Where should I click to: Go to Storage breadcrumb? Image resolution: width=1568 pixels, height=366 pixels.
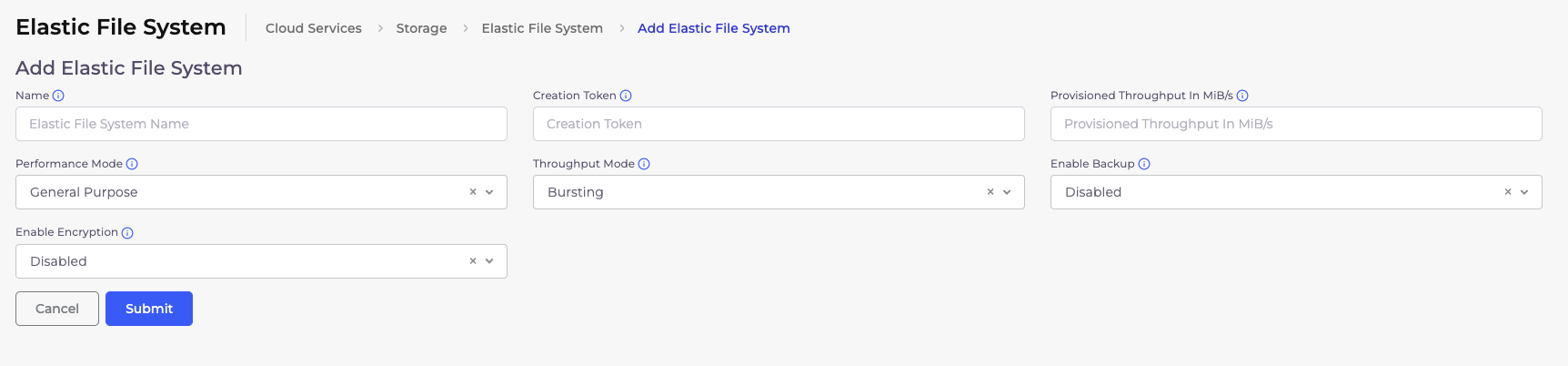click(421, 28)
